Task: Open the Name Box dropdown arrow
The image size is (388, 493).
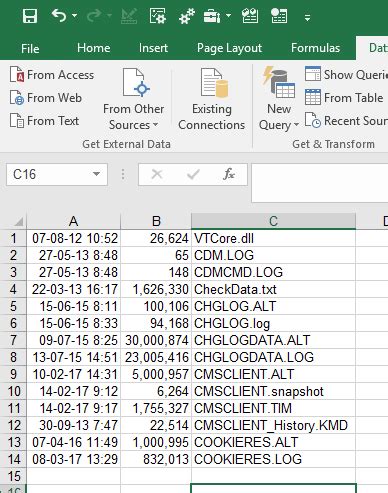Action: pyautogui.click(x=96, y=174)
